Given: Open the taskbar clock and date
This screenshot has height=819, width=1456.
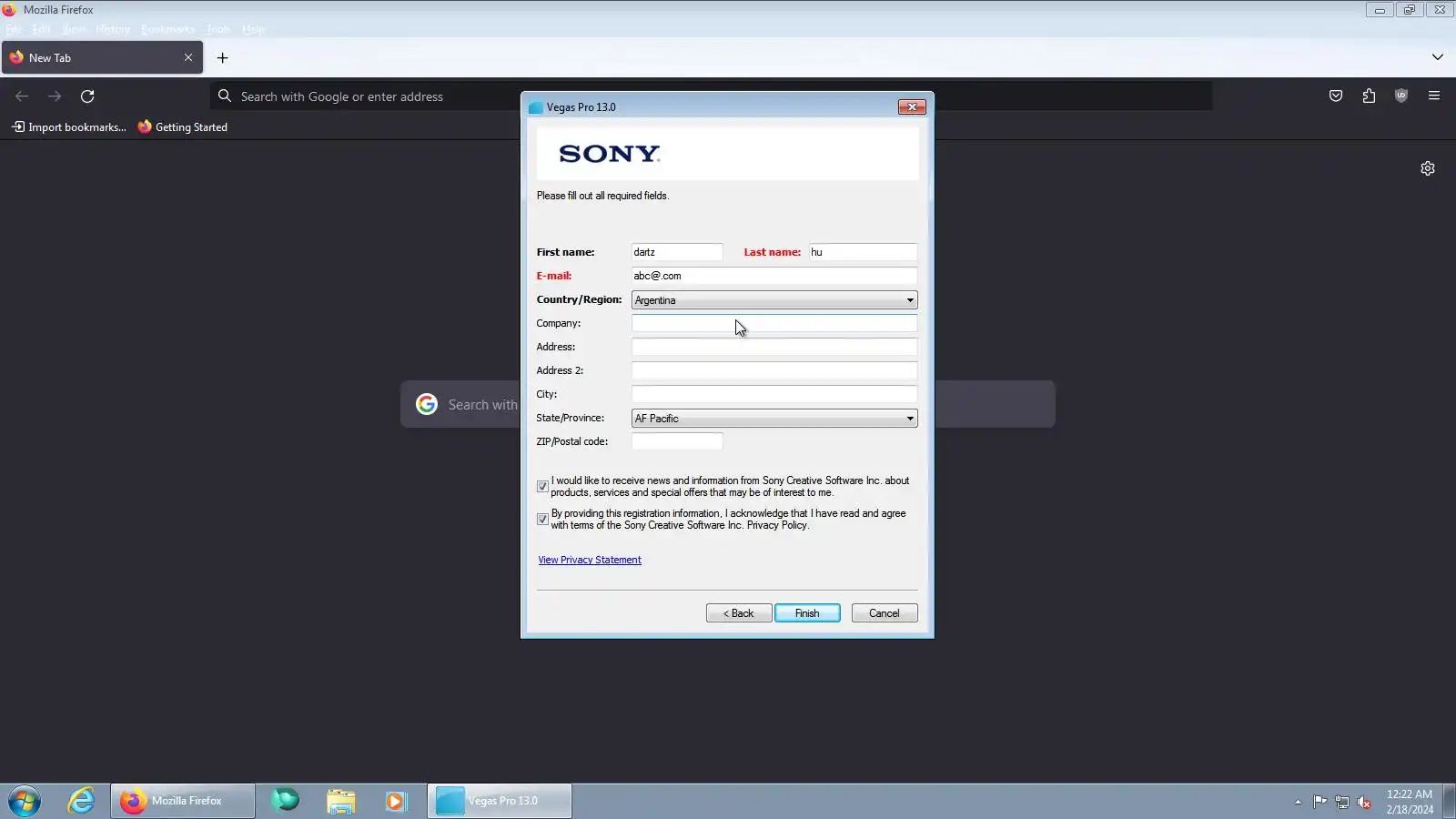Looking at the screenshot, I should click(x=1410, y=802).
